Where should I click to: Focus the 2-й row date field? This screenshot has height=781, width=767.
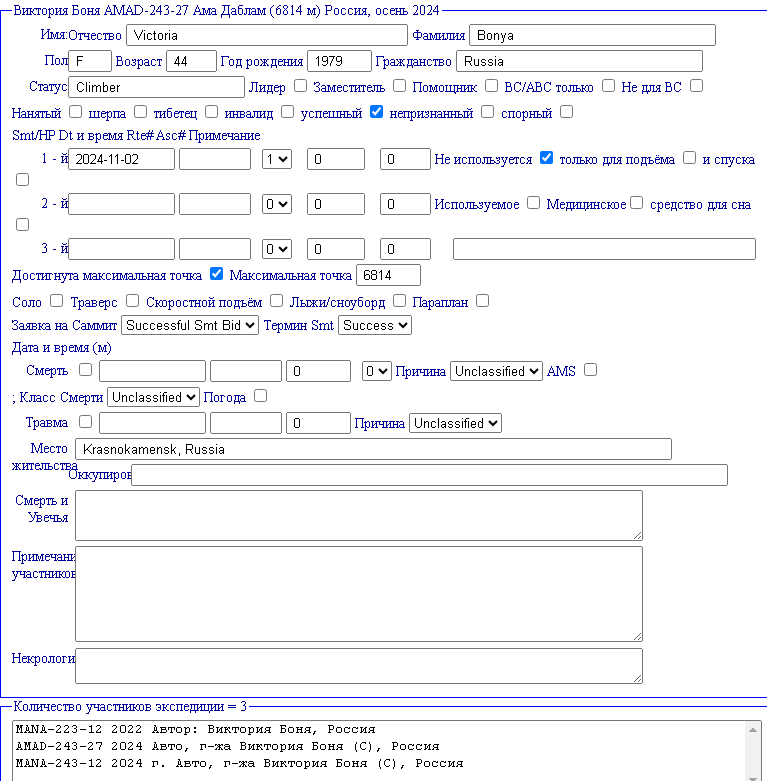[122, 204]
